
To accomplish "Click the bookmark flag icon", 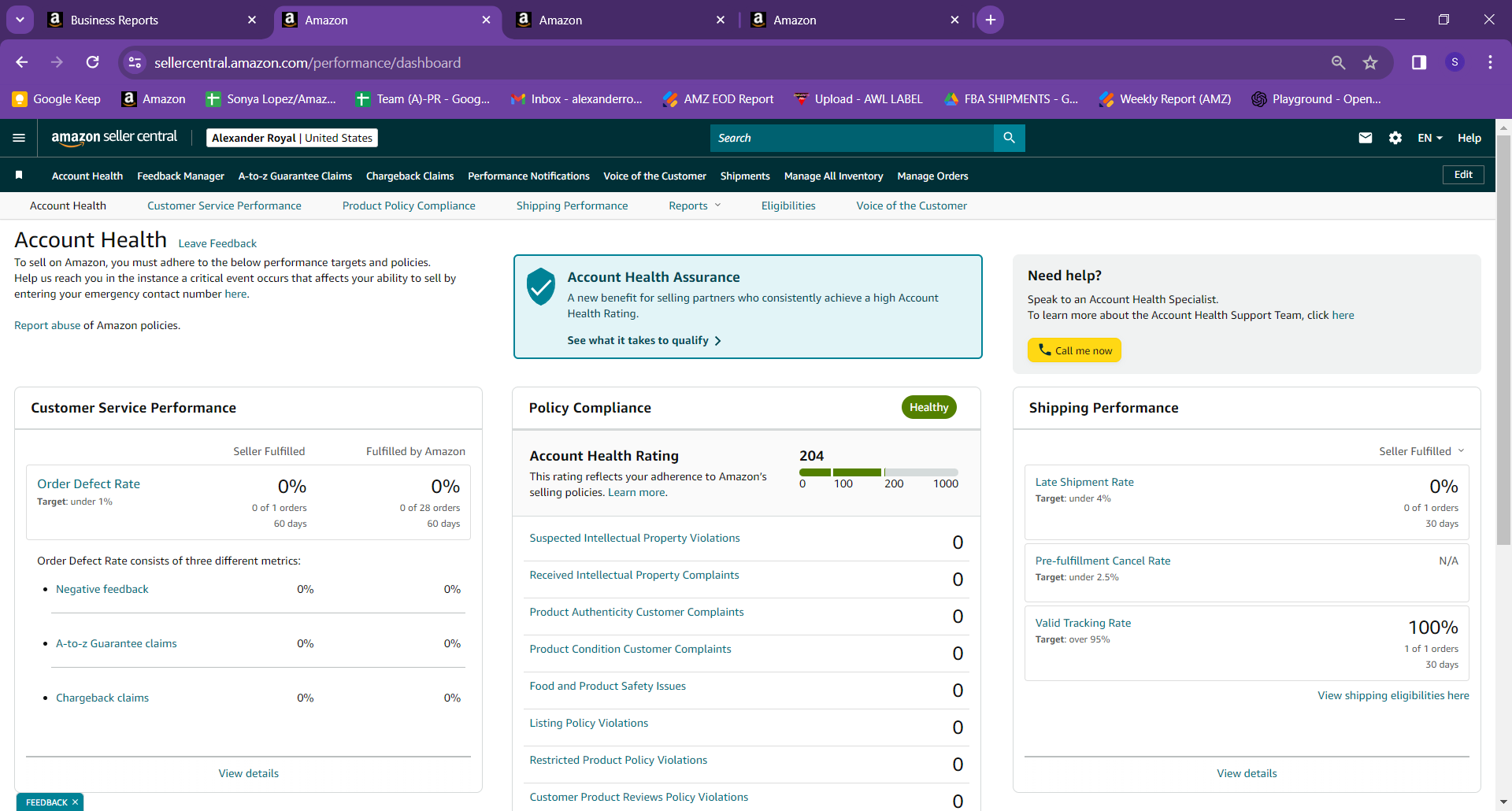I will click(x=19, y=175).
